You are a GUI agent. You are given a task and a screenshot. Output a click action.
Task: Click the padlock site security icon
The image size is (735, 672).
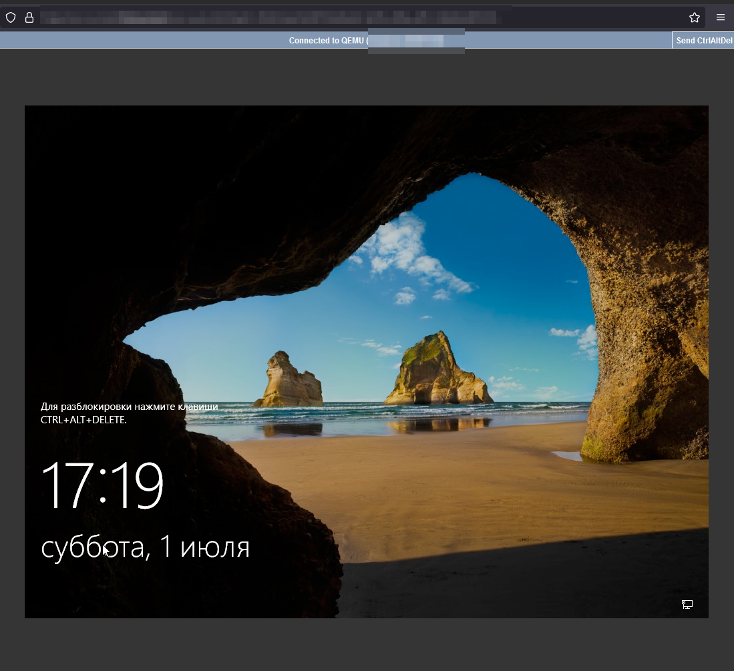coord(29,18)
